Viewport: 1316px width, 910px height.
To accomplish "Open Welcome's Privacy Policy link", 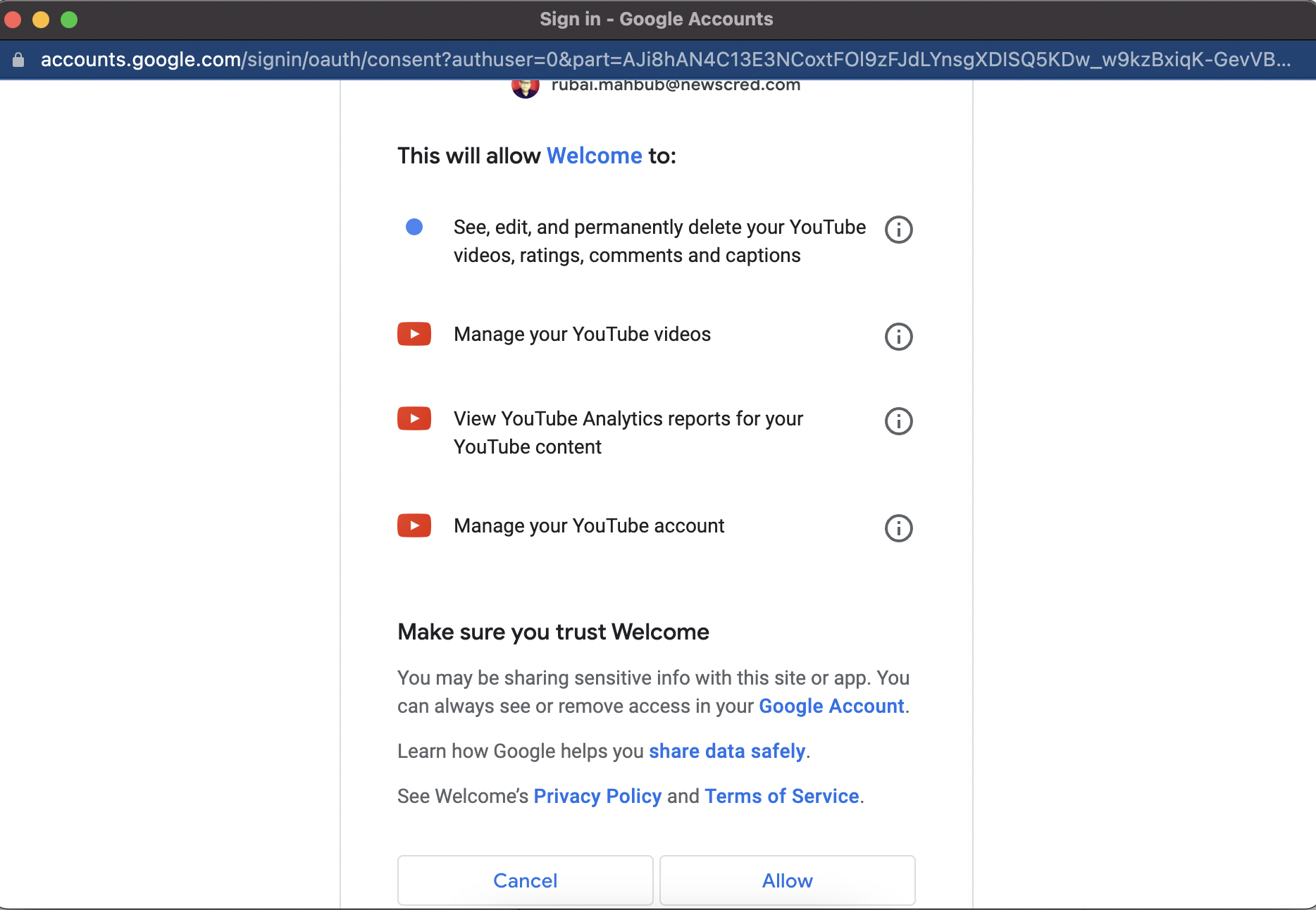I will point(597,796).
